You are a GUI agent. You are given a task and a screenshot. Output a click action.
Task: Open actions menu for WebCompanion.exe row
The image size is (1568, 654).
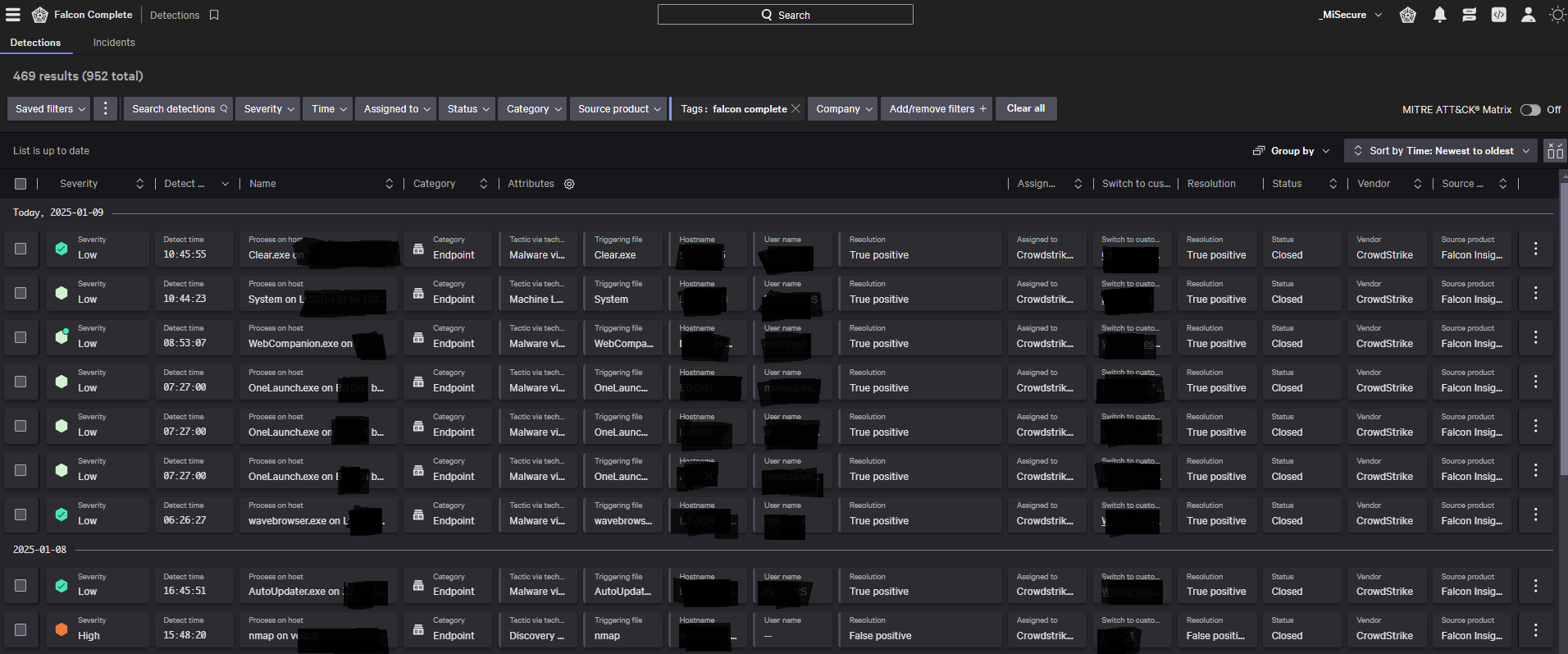[x=1535, y=336]
